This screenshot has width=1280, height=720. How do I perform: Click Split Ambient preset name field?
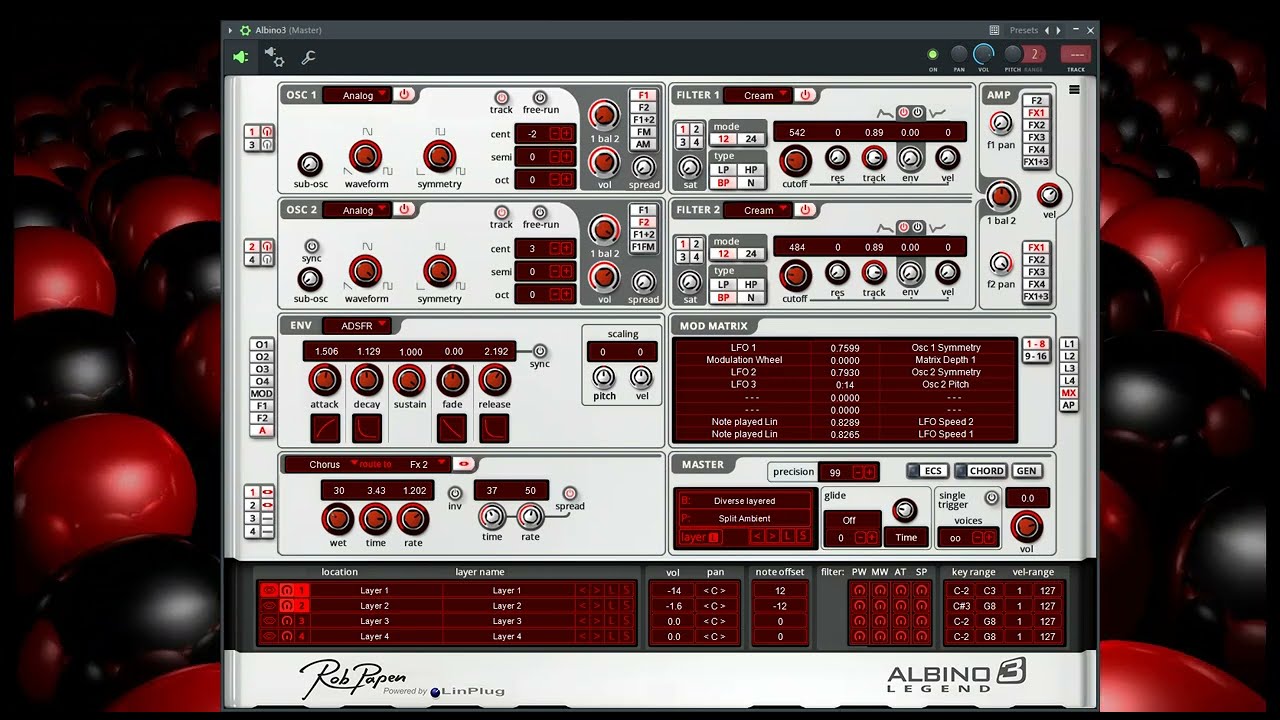(744, 518)
